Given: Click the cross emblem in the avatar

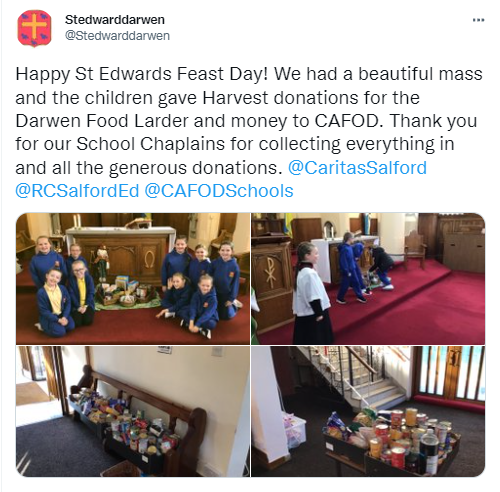Looking at the screenshot, I should coord(34,26).
